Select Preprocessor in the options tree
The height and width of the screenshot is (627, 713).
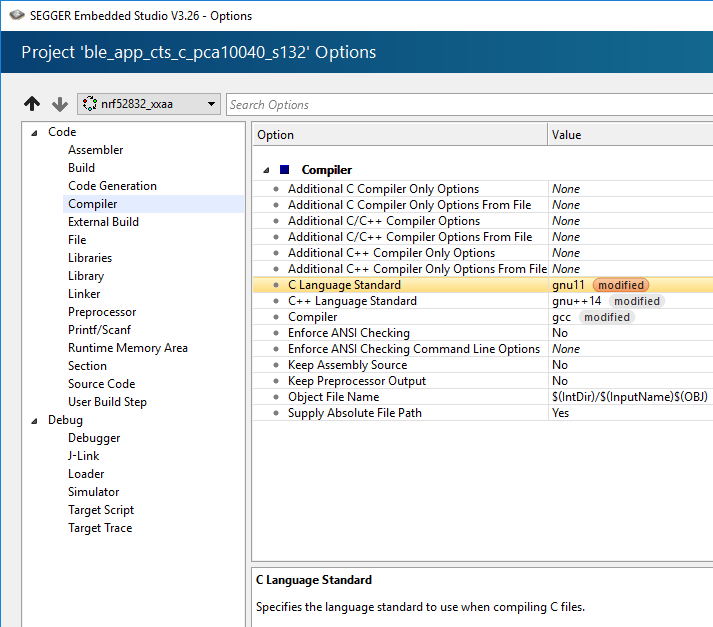point(102,312)
